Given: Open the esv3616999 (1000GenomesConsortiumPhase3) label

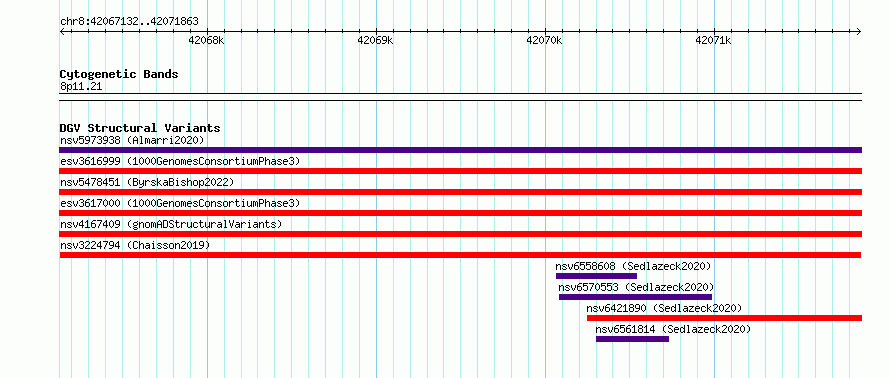Looking at the screenshot, I should 180,161.
